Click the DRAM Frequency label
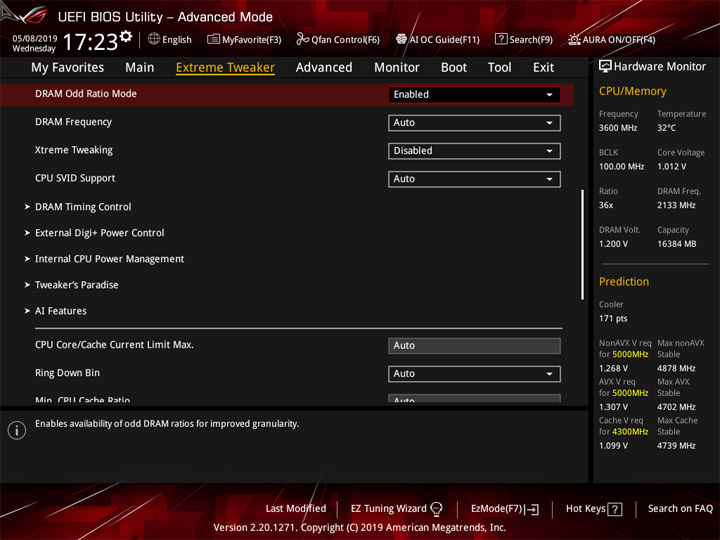Image resolution: width=720 pixels, height=540 pixels. pos(73,122)
